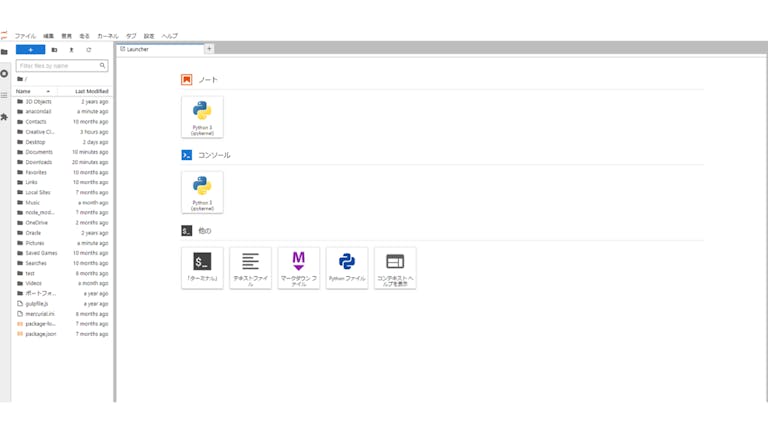The height and width of the screenshot is (432, 768).
Task: Select the 3D Objects folder
Action: [x=62, y=101]
